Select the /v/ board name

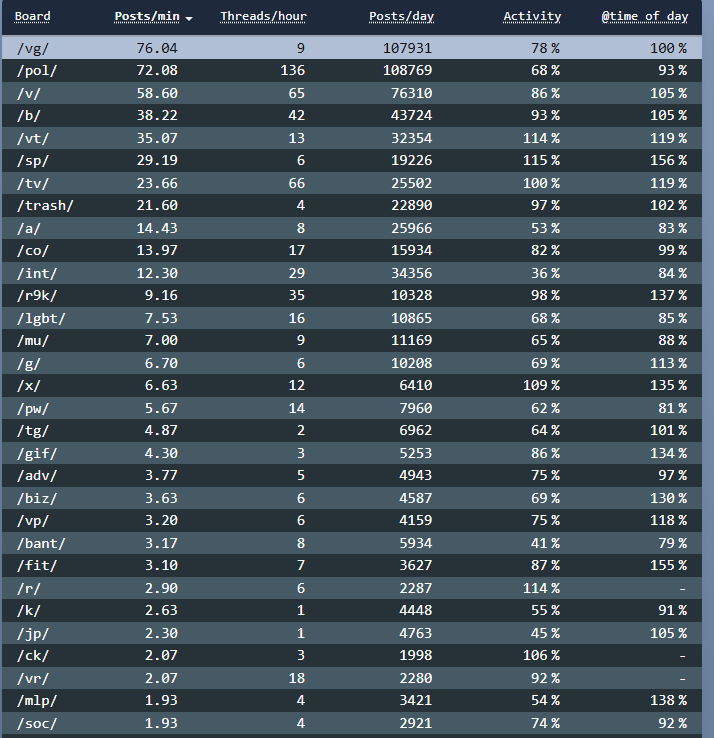click(x=29, y=93)
